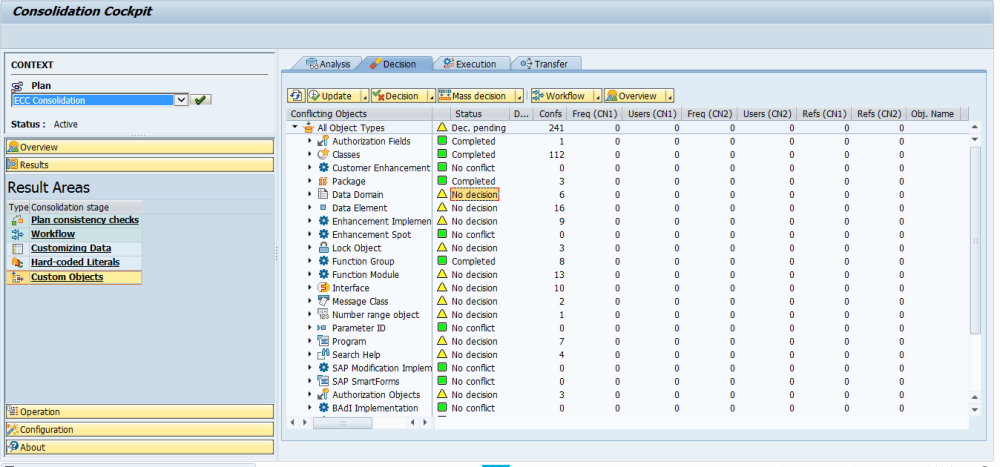The image size is (1000, 467).
Task: Click the Freq (CN1) column header
Action: pos(594,114)
